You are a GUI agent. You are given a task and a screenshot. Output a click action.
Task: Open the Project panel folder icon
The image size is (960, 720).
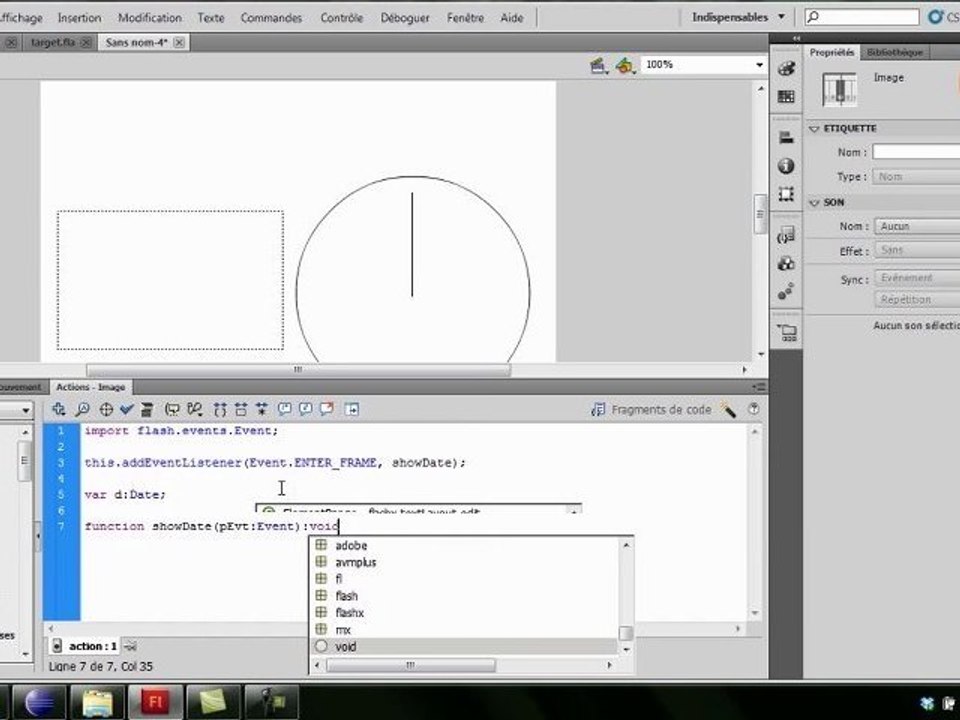point(786,332)
